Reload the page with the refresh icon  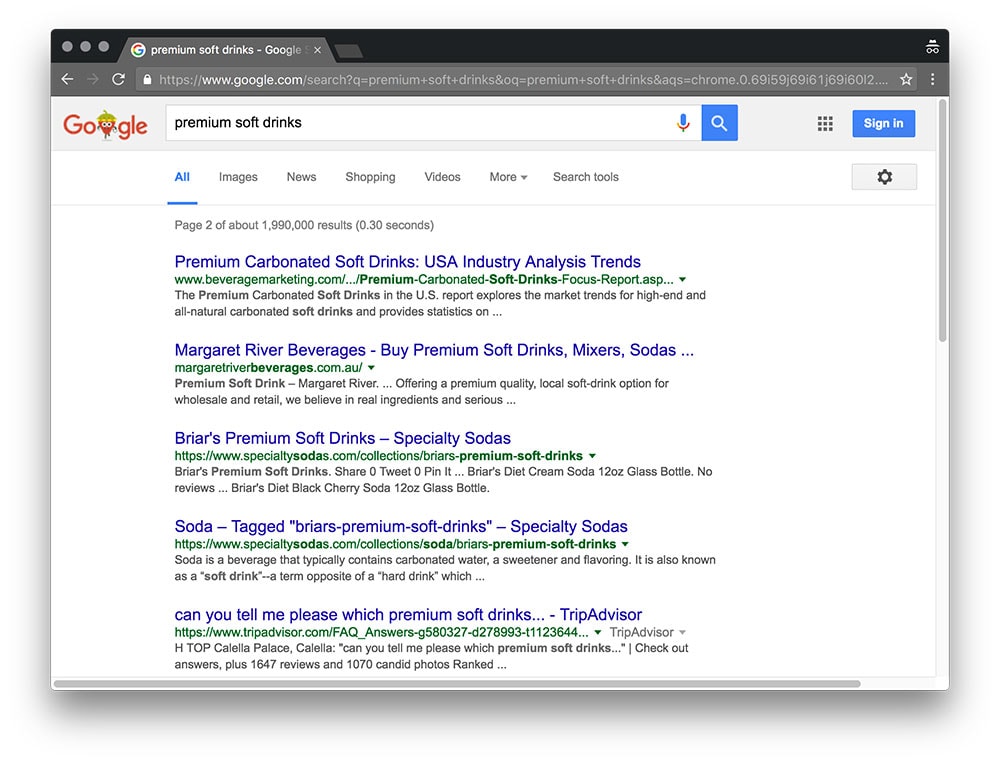[119, 79]
